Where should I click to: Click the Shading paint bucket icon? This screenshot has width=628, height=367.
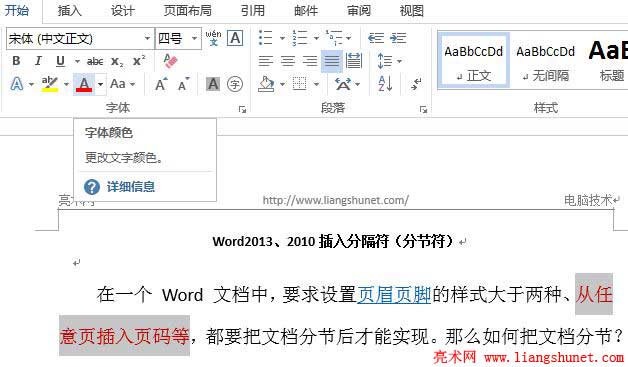[266, 84]
